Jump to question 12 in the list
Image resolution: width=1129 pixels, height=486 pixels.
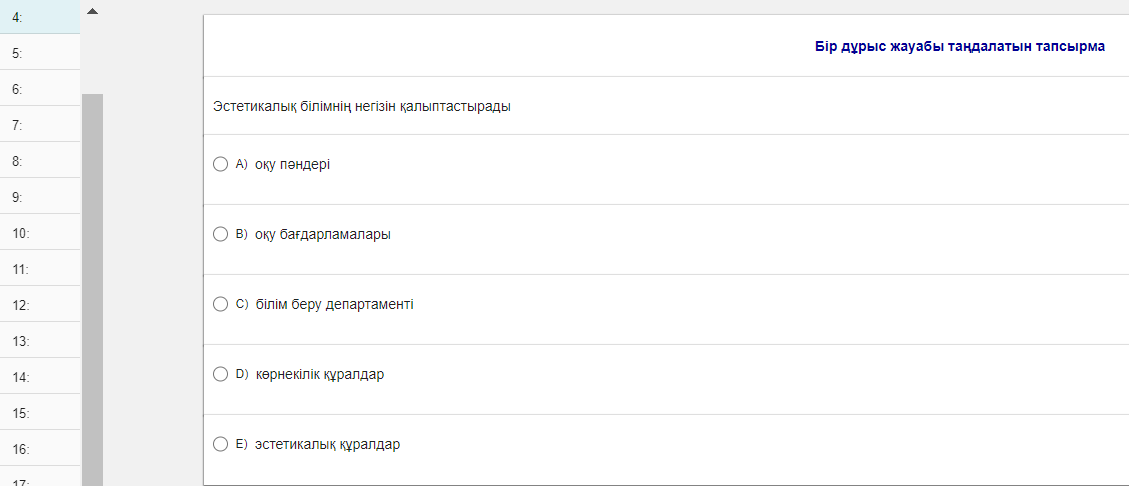[40, 305]
